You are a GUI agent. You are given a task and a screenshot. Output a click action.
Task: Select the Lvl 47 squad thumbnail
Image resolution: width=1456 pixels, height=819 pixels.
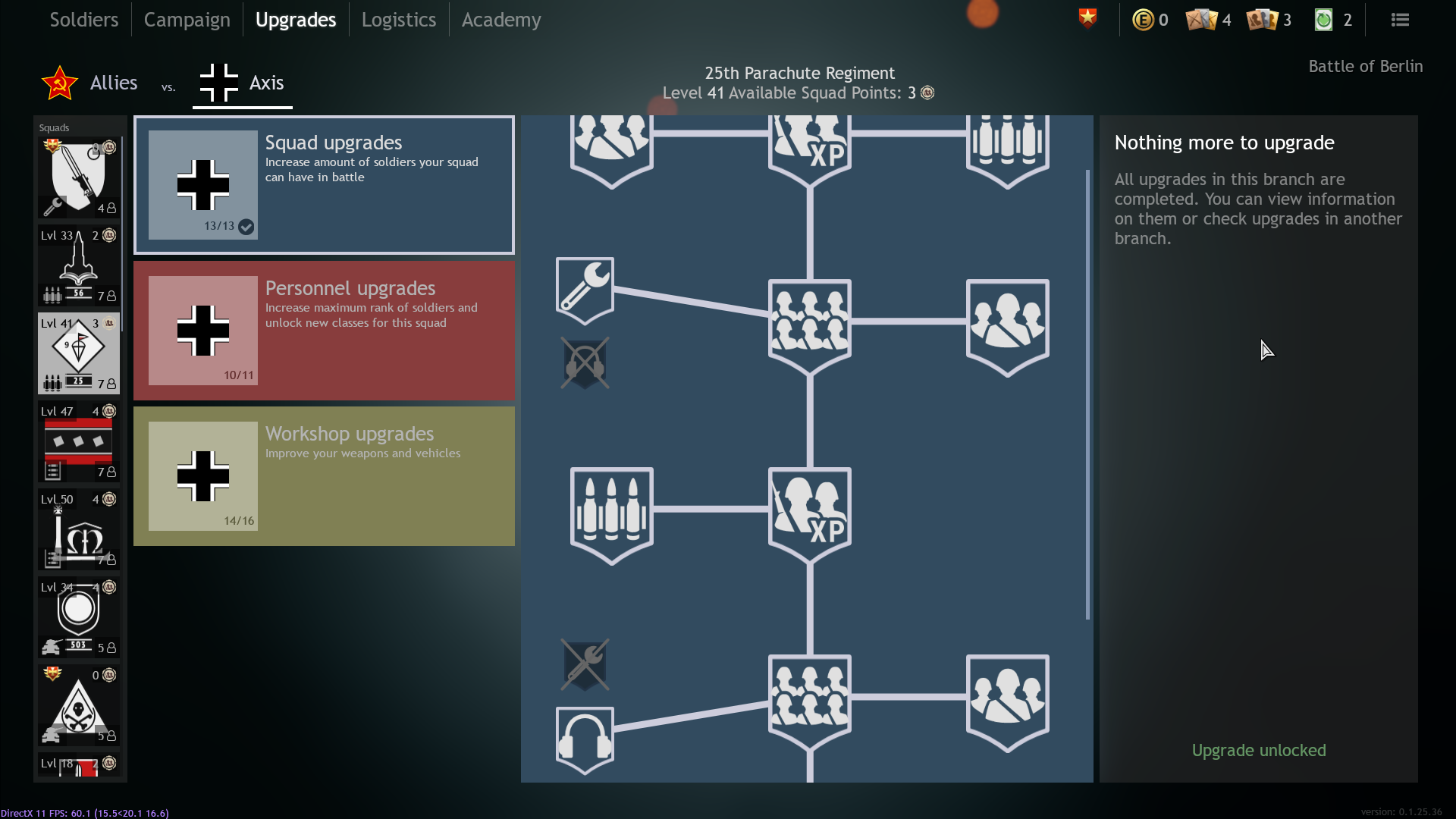click(78, 443)
